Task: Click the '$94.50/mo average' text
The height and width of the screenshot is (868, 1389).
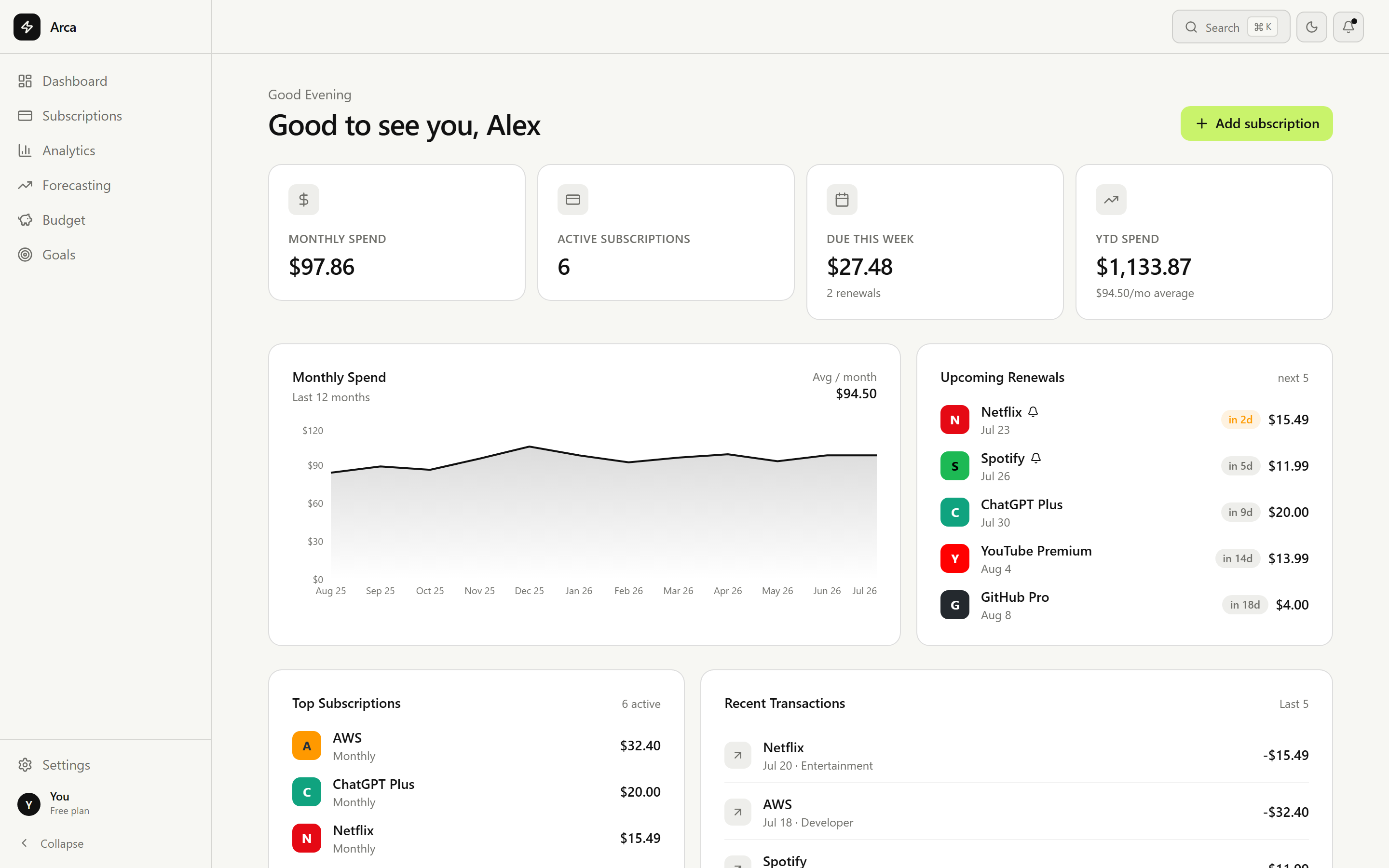Action: coord(1144,293)
